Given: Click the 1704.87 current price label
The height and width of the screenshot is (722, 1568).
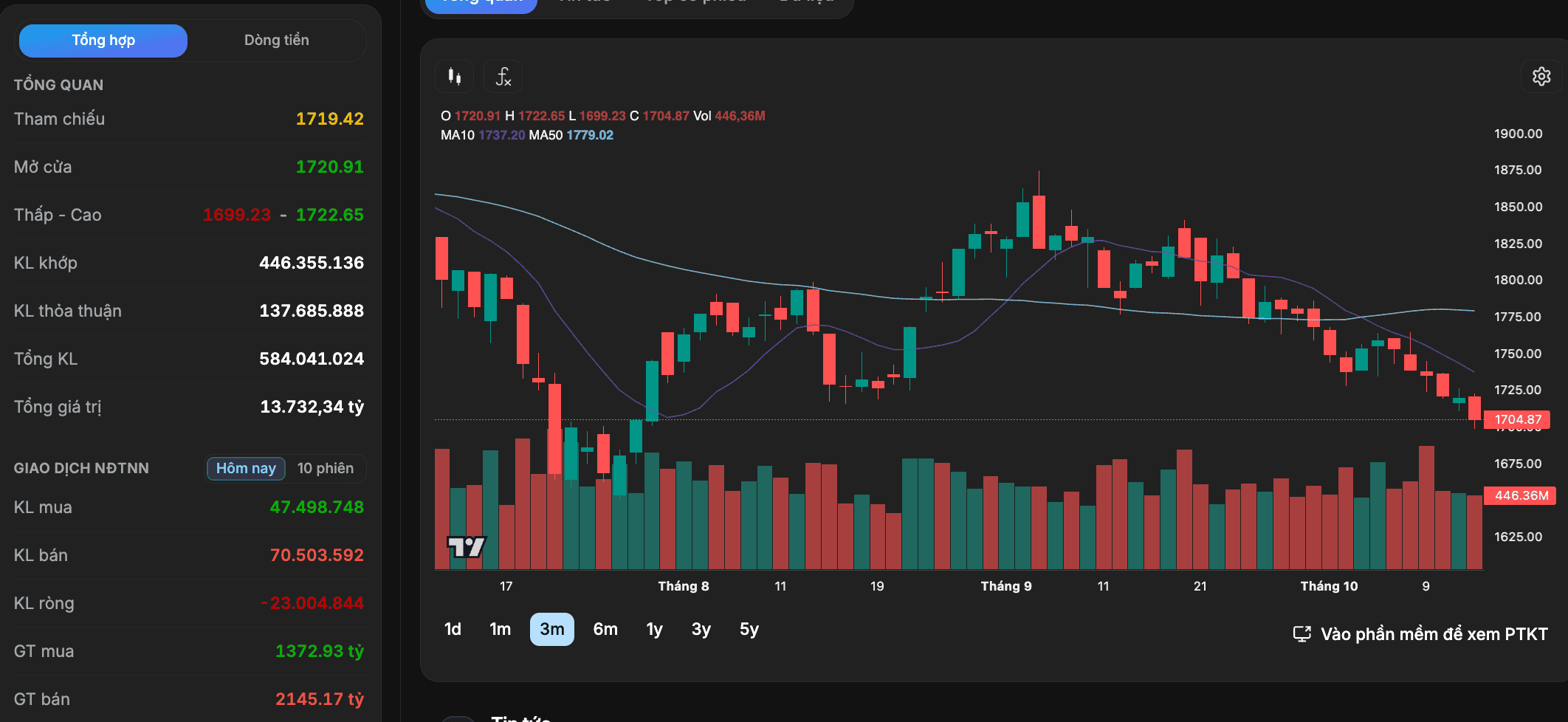Looking at the screenshot, I should click(1518, 419).
